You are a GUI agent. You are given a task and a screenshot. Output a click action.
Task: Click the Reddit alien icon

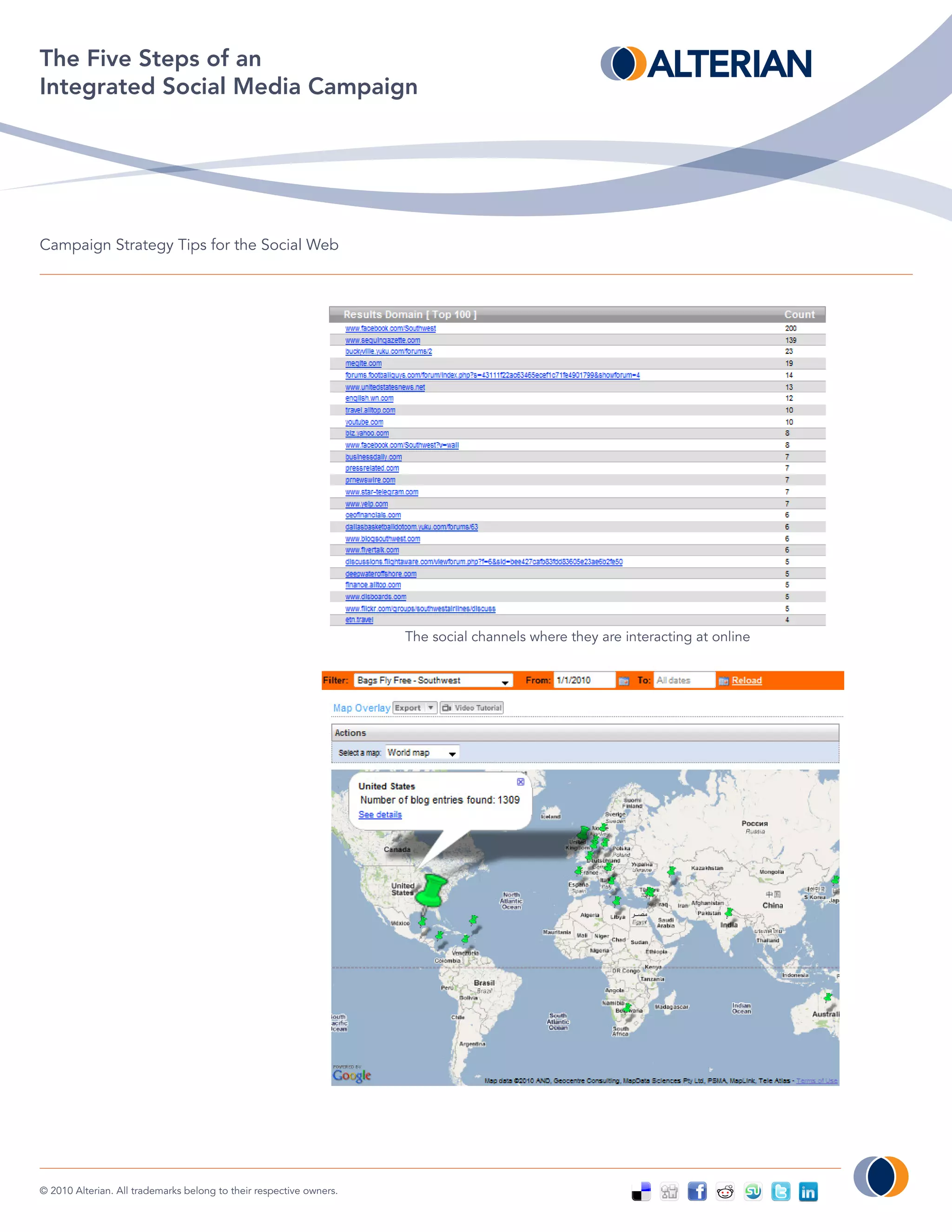coord(725,1192)
